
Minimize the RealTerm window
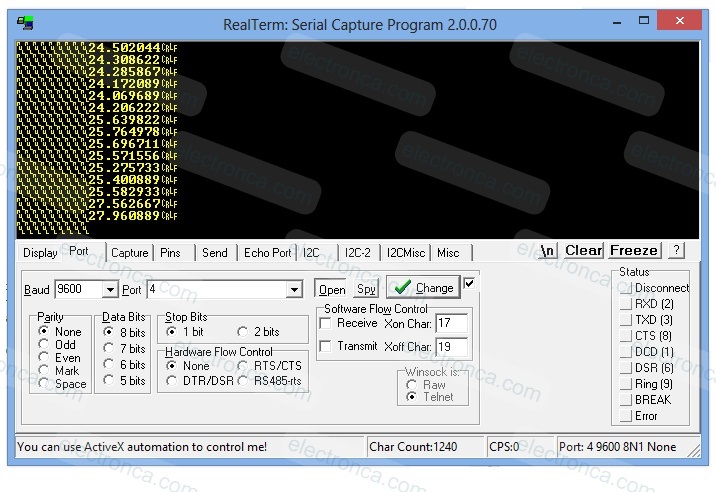coord(617,21)
